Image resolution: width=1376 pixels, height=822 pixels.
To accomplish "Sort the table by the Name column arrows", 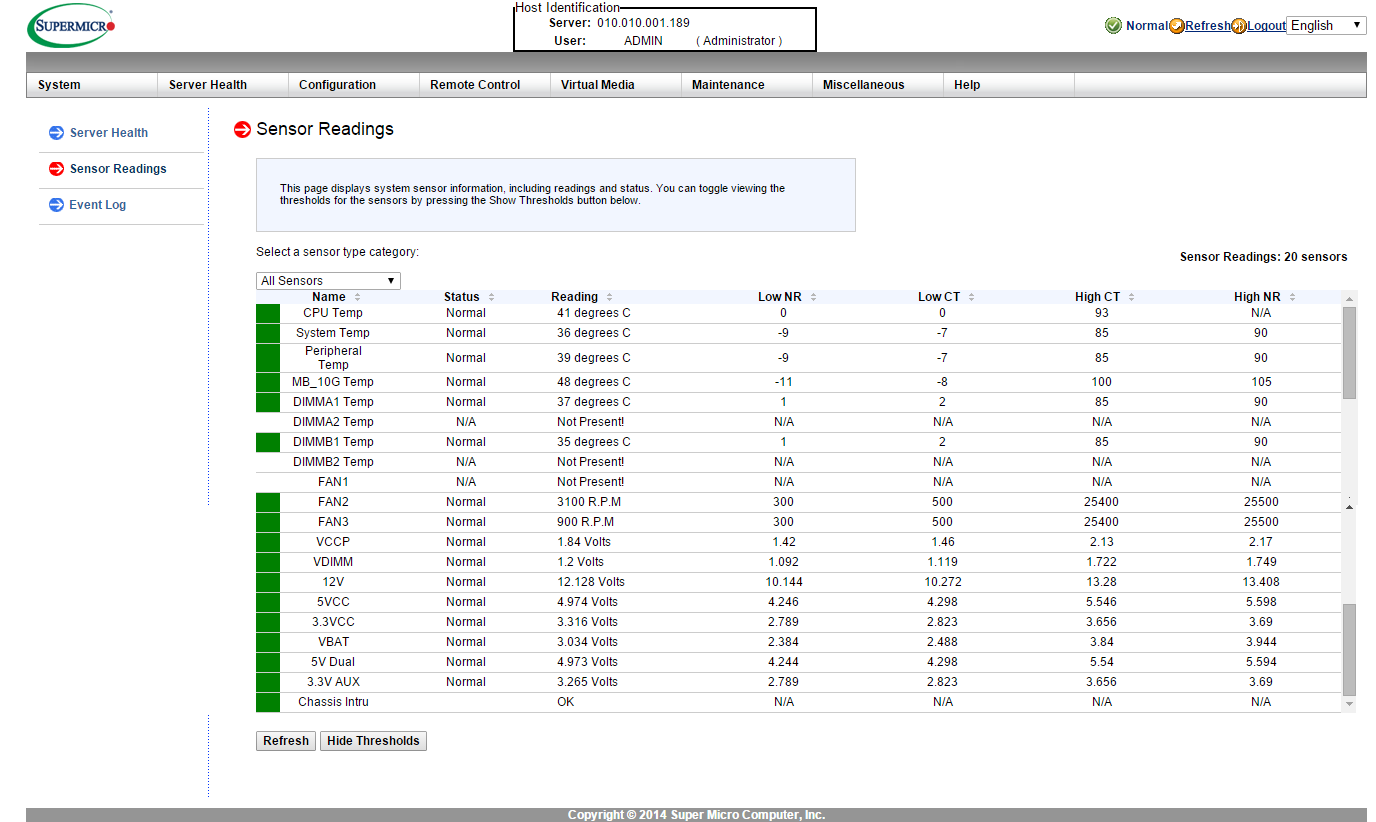I will click(x=357, y=297).
